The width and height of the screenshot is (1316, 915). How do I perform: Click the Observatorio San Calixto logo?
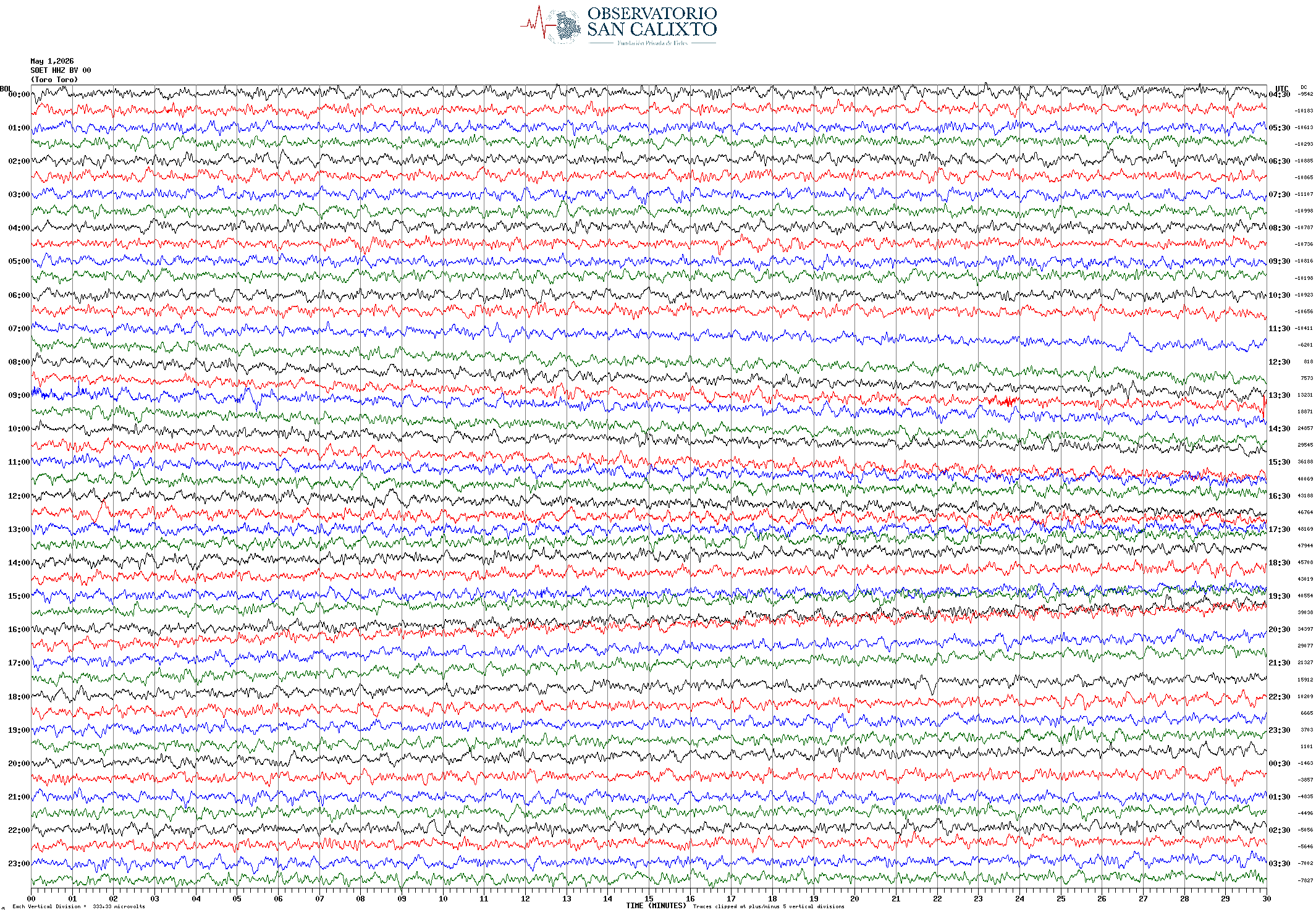(x=618, y=25)
